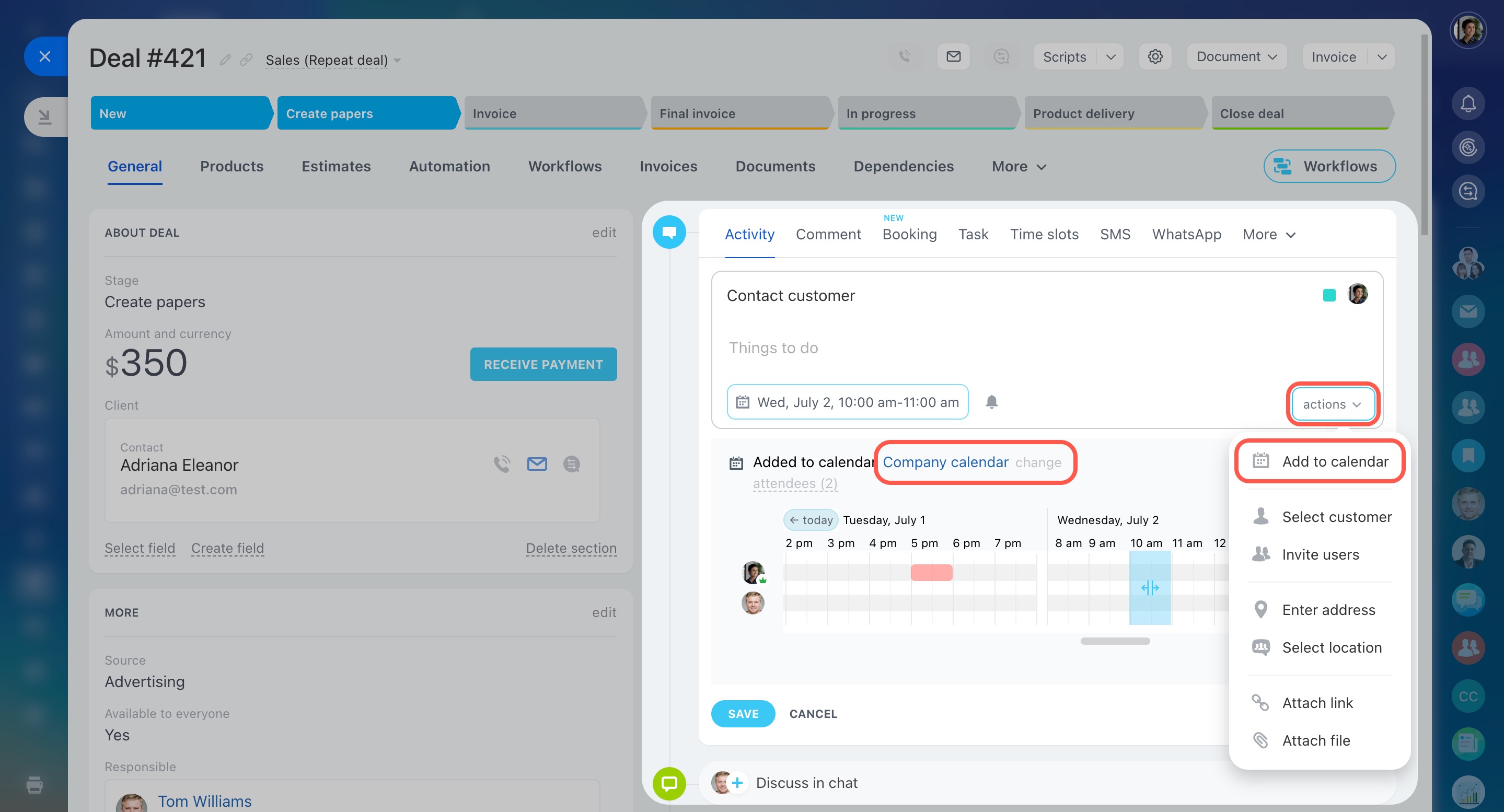Image resolution: width=1504 pixels, height=812 pixels.
Task: Open the deal settings gear icon
Action: [1155, 56]
